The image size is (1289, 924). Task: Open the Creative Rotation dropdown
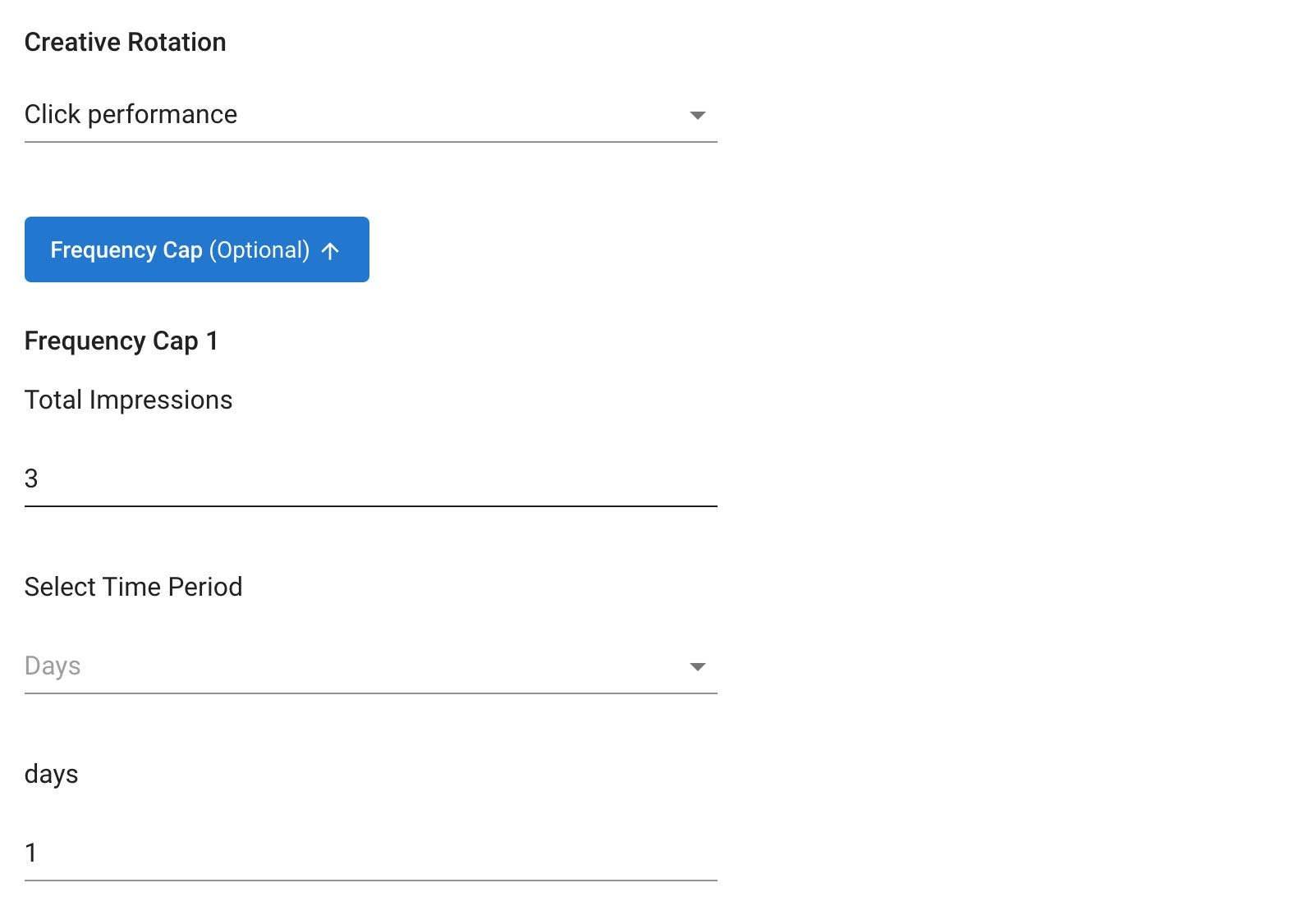(369, 115)
